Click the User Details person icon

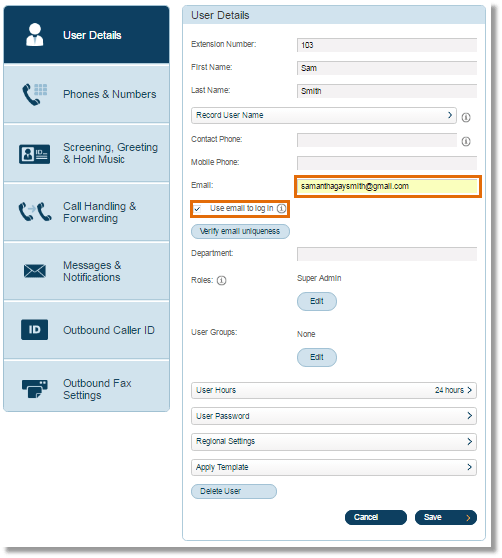pos(35,35)
